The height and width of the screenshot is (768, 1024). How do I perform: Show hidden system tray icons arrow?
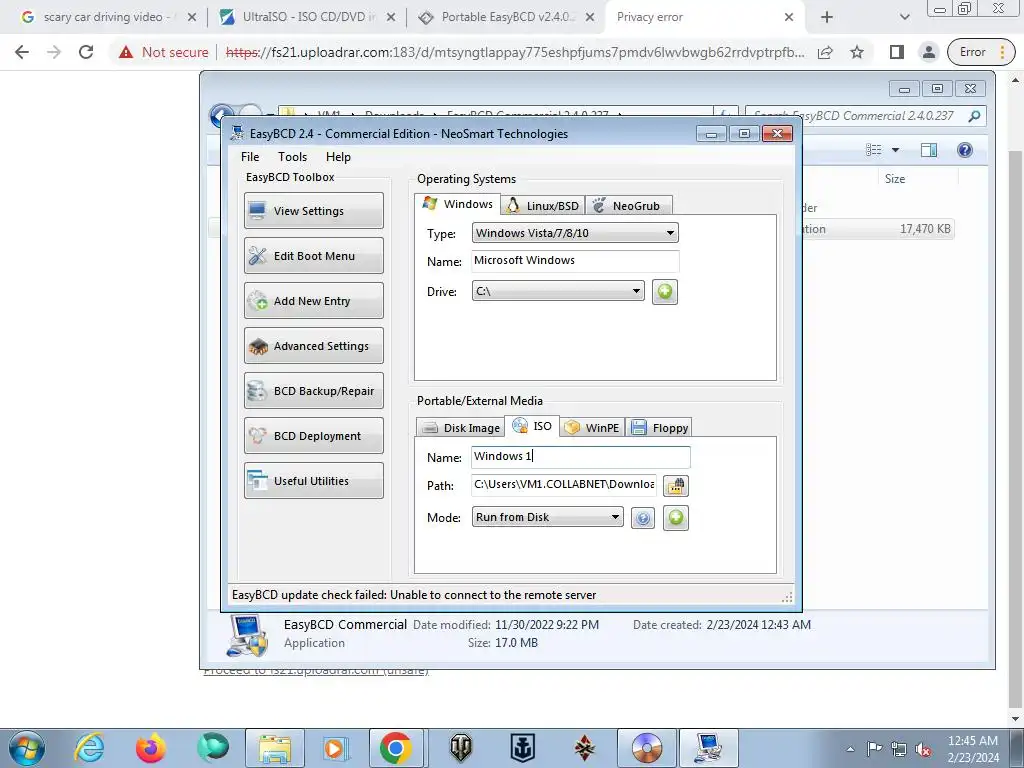tap(850, 749)
